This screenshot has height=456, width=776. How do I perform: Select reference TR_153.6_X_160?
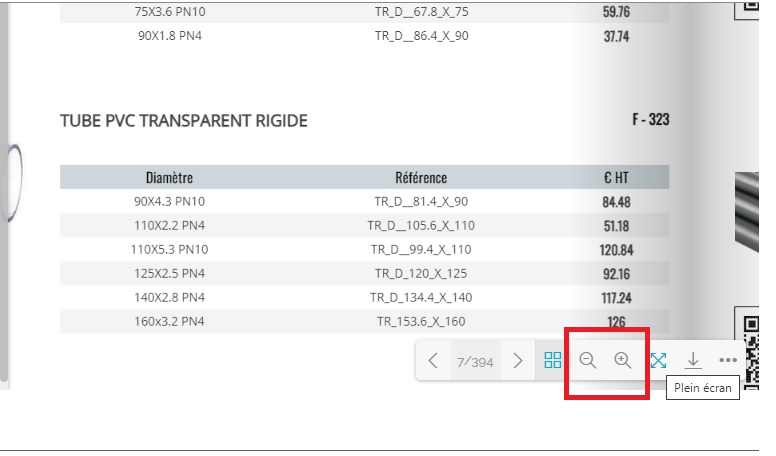[x=421, y=321]
